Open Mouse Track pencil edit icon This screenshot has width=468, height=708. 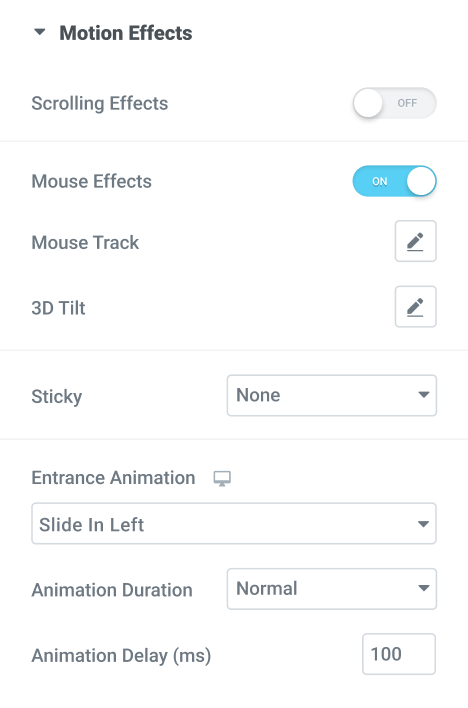pos(416,241)
